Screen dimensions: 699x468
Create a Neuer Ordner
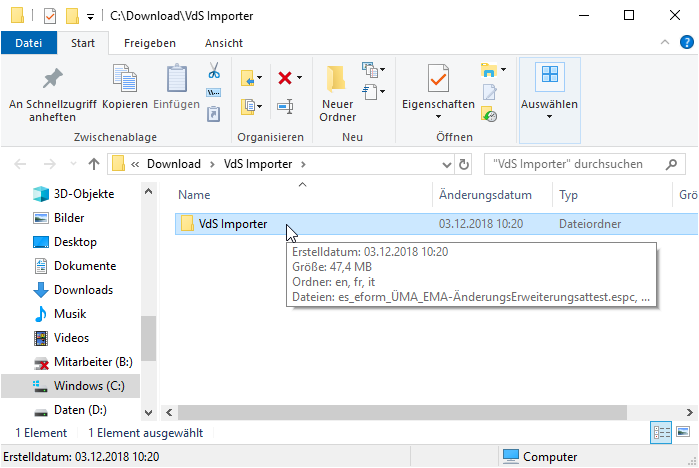coord(337,94)
